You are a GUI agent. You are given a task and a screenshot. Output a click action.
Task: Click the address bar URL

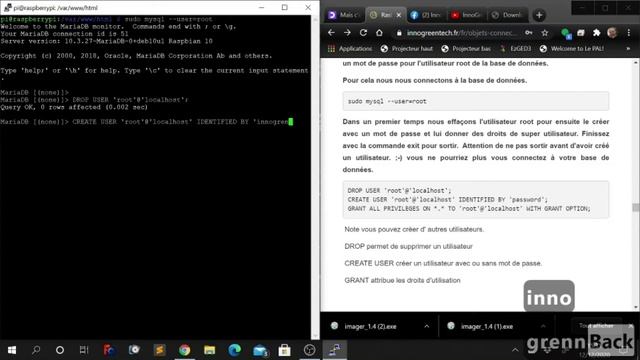click(x=461, y=33)
